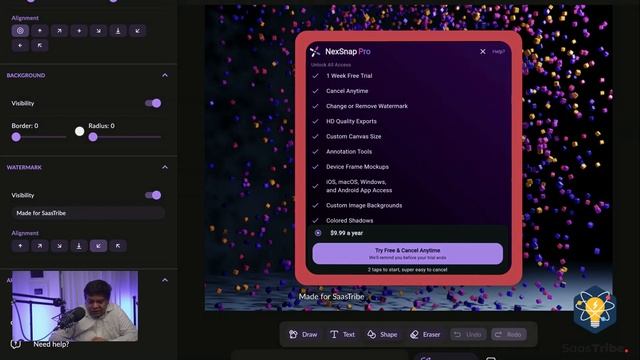
Task: Click 'HD Quality Exports' feature text
Action: pos(351,121)
